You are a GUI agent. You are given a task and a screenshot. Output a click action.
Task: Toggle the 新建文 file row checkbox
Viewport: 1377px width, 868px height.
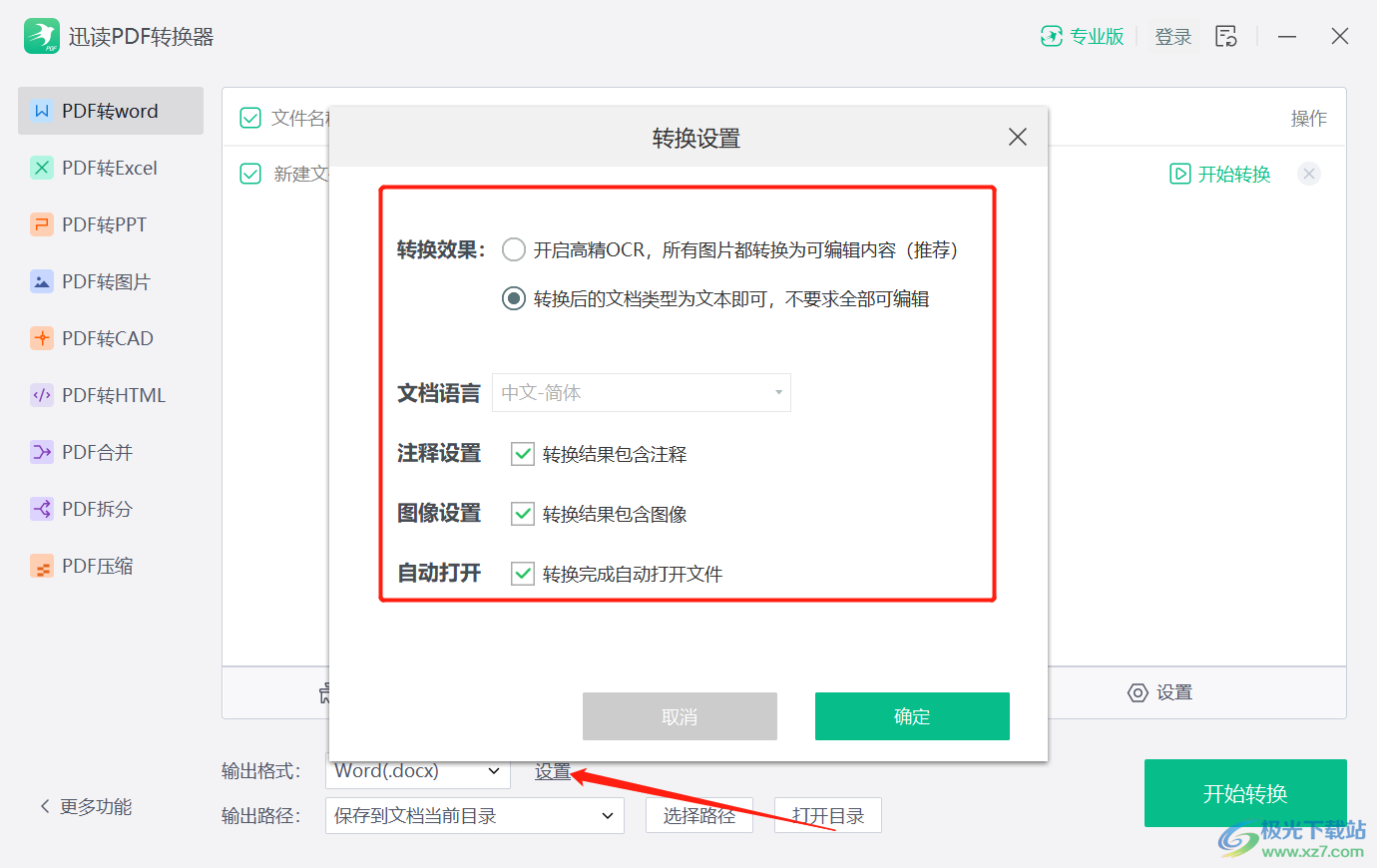pyautogui.click(x=250, y=174)
